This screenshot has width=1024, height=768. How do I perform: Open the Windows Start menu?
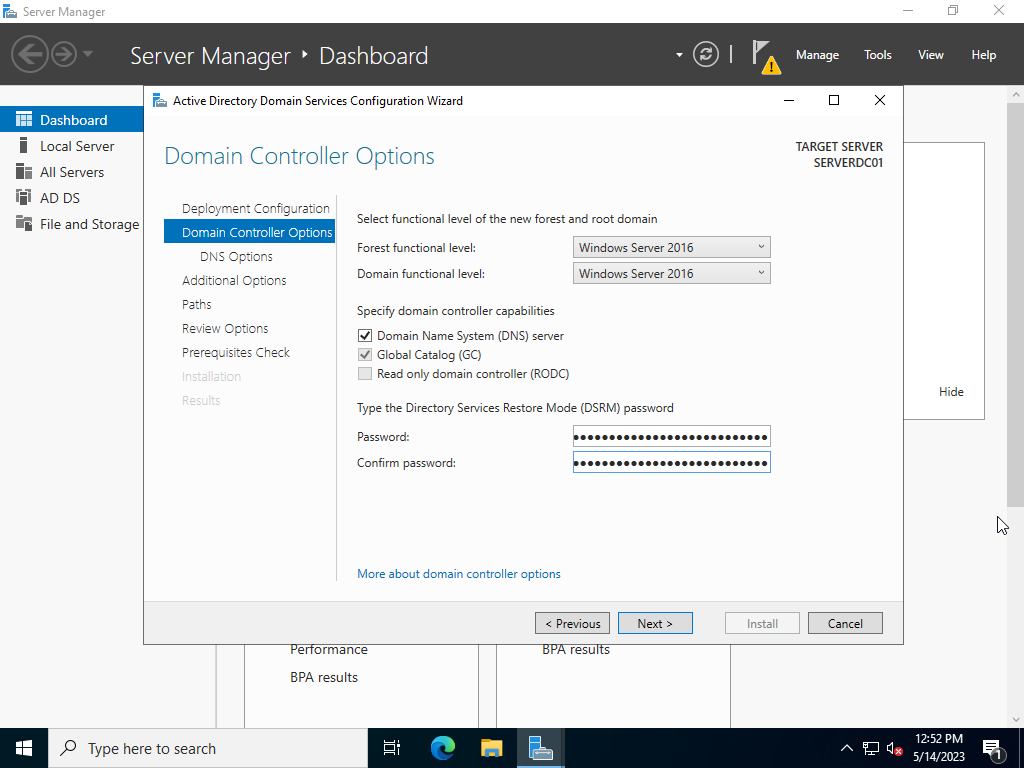24,748
